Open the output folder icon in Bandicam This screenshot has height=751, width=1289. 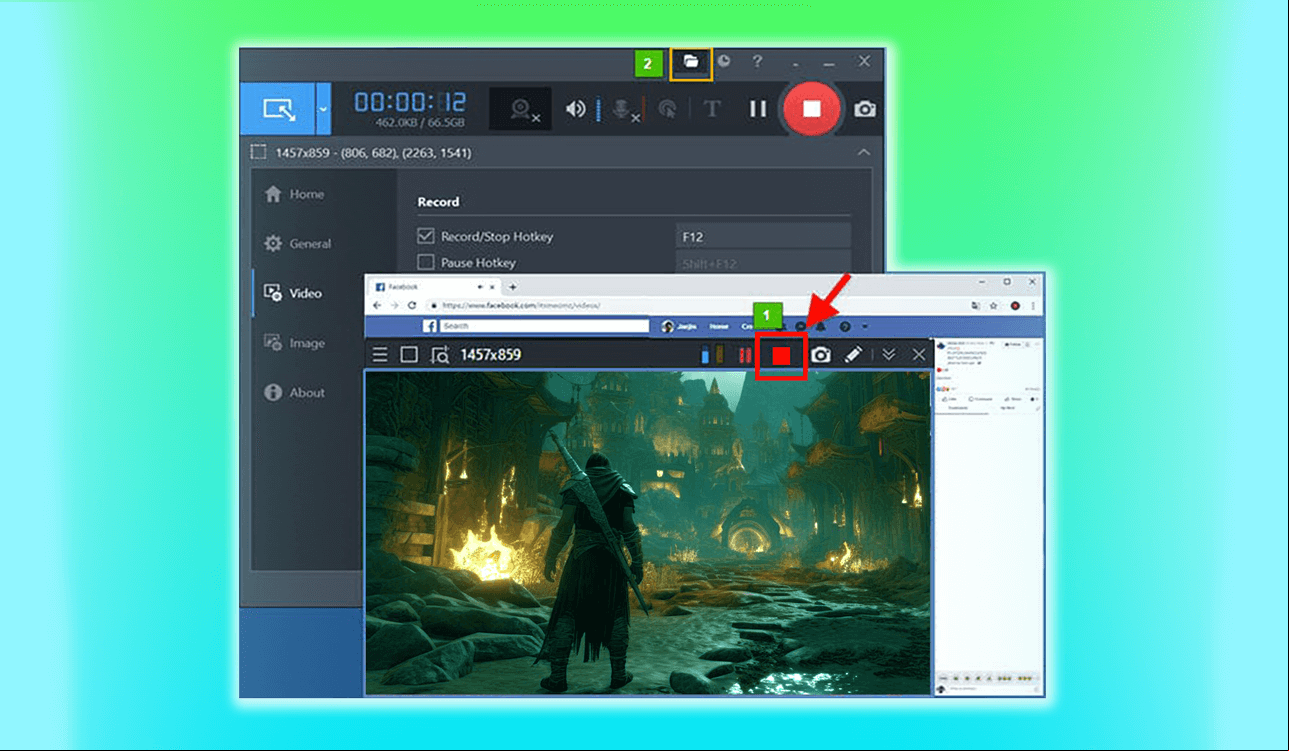pos(690,62)
